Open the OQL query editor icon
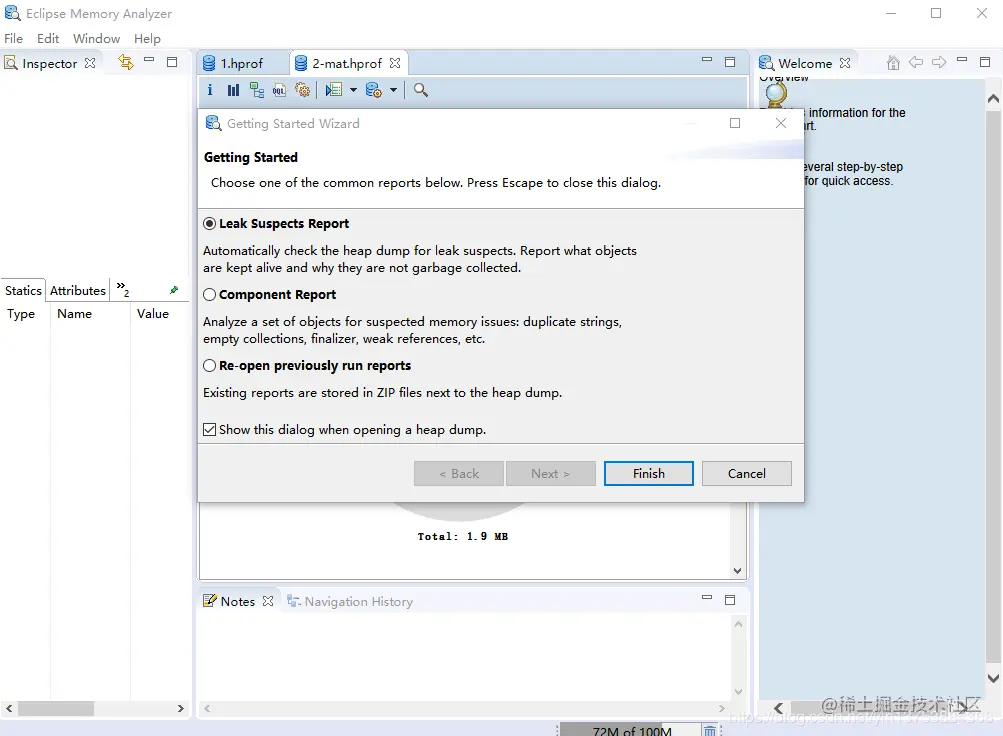1003x736 pixels. tap(280, 90)
